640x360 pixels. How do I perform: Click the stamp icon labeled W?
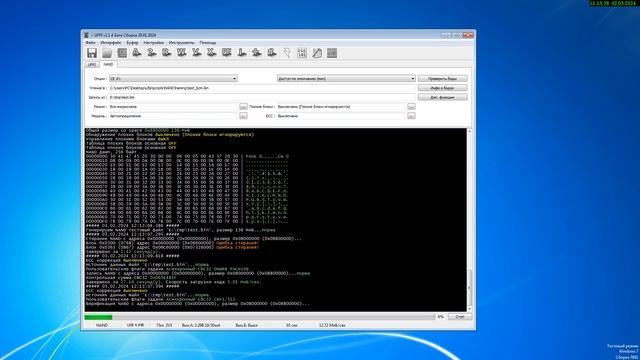click(x=182, y=53)
